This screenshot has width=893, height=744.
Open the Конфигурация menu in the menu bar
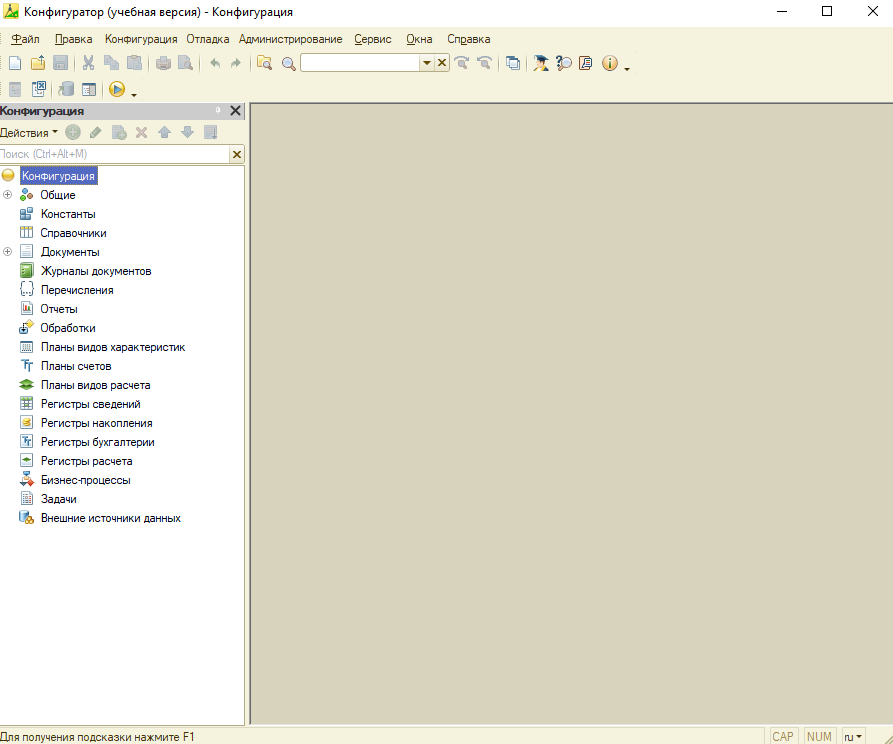tap(141, 39)
